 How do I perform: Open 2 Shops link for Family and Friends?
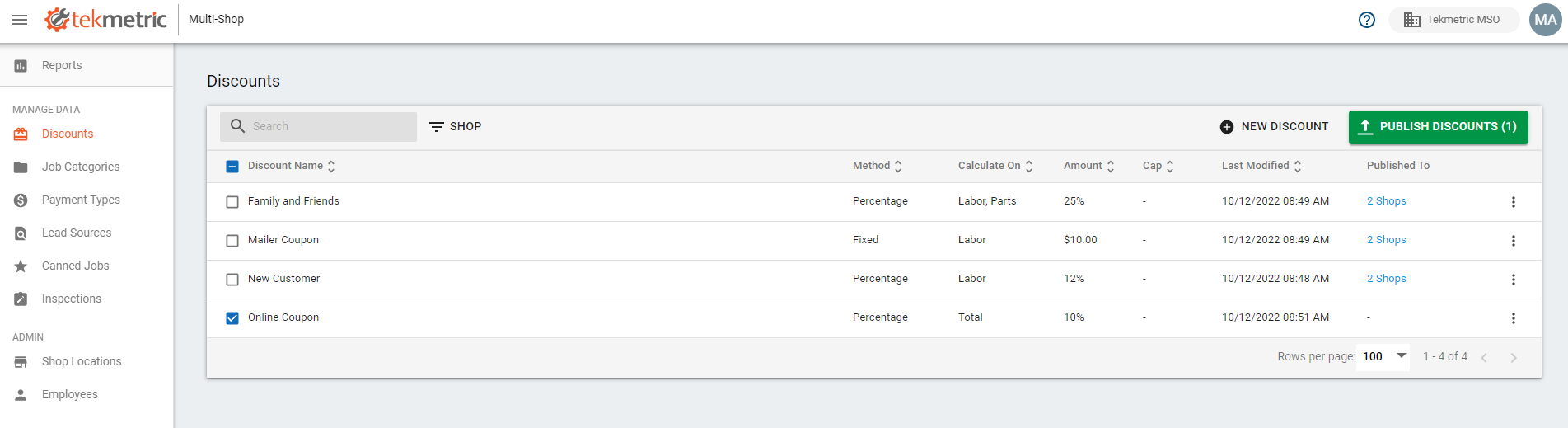pyautogui.click(x=1387, y=201)
